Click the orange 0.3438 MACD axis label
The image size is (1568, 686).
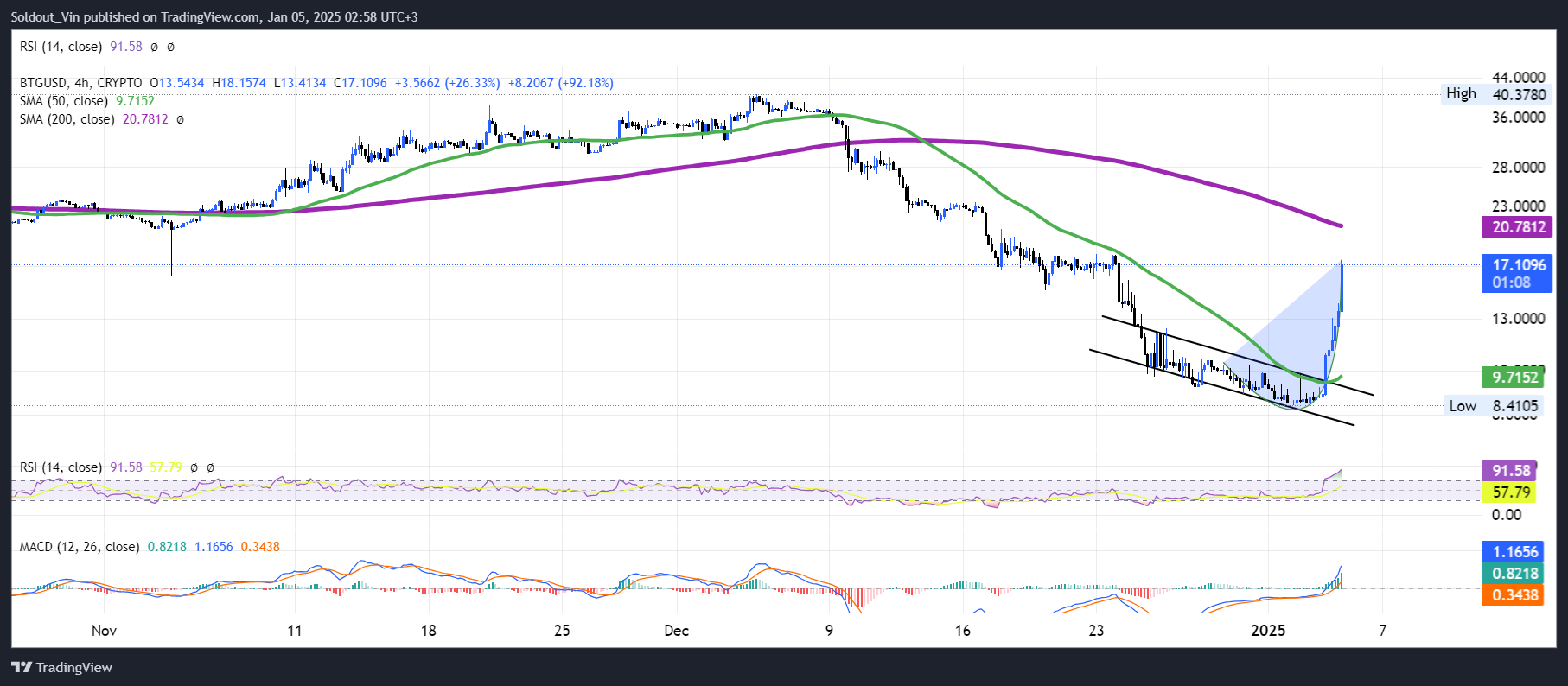pos(1514,595)
